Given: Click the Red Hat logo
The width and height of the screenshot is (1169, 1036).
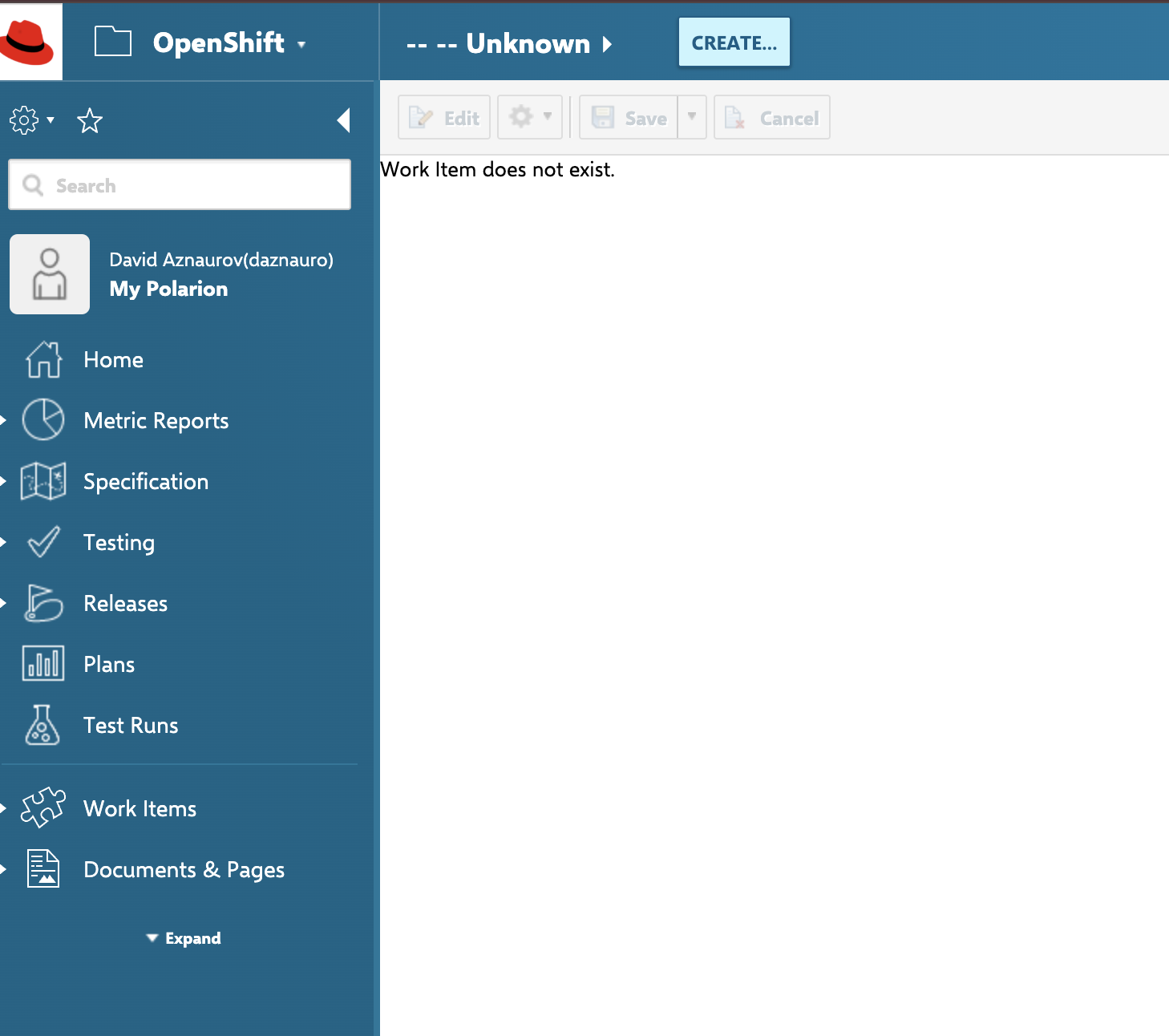Looking at the screenshot, I should coord(29,42).
